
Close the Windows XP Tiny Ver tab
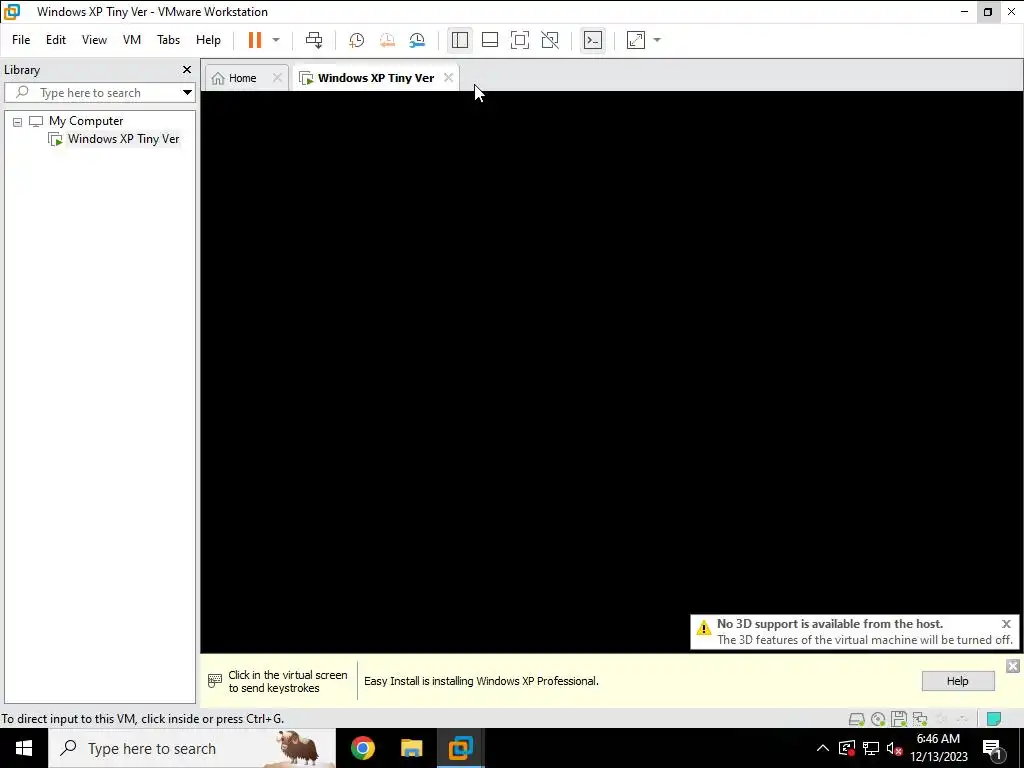(x=448, y=78)
